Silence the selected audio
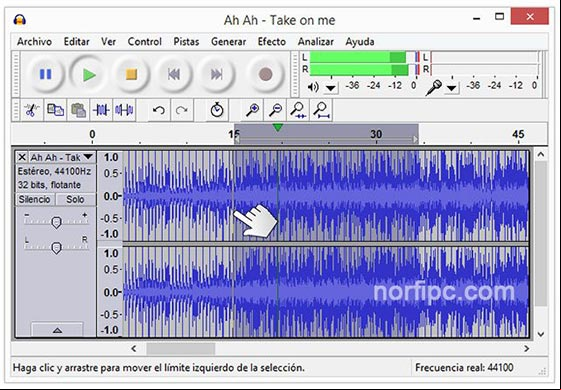 [124, 109]
